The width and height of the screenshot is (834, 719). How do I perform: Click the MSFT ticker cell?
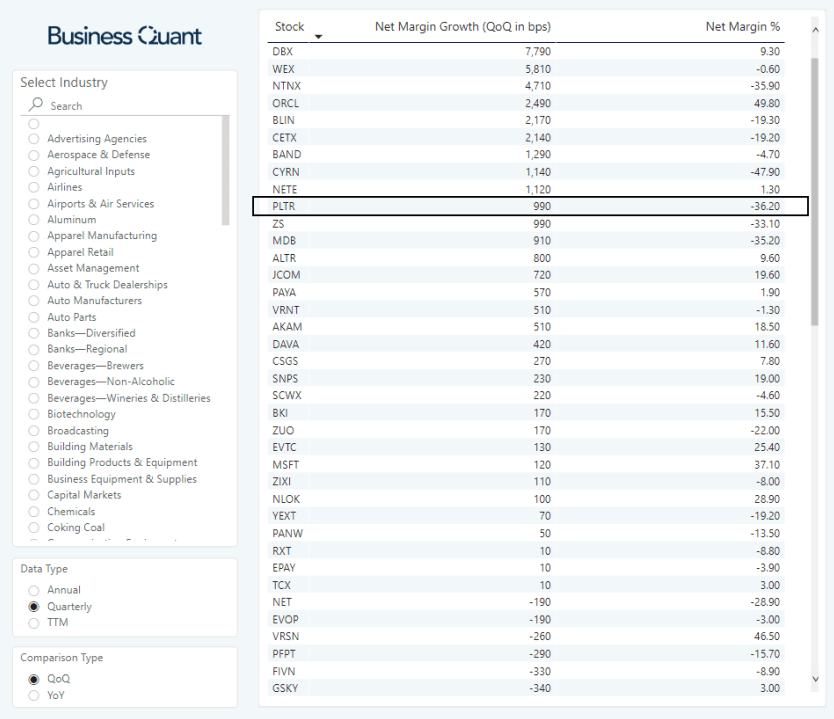(286, 465)
